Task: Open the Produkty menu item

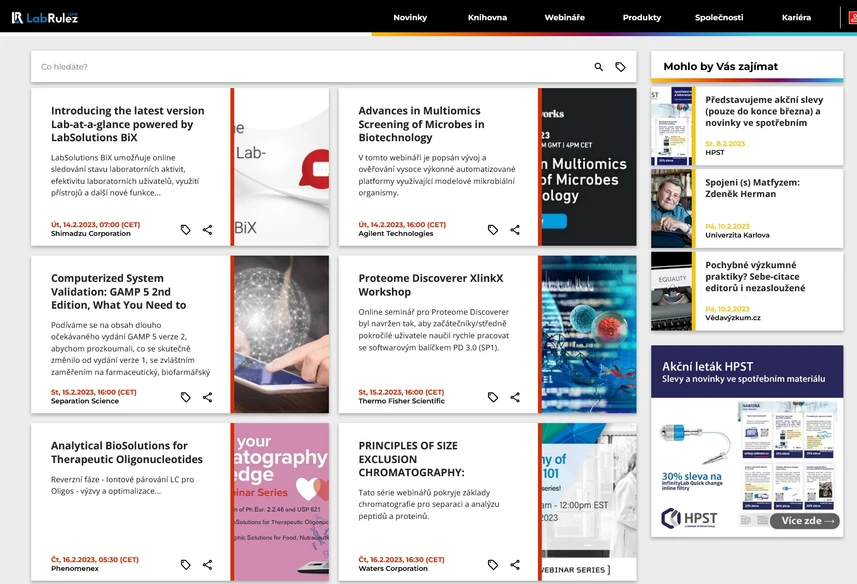Action: coord(642,17)
